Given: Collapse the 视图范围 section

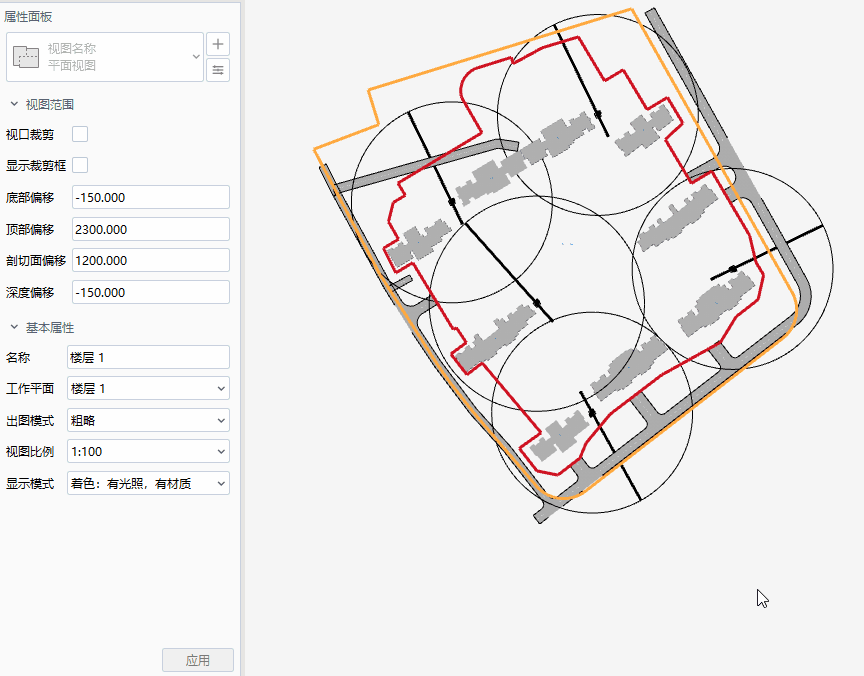Looking at the screenshot, I should pos(14,104).
